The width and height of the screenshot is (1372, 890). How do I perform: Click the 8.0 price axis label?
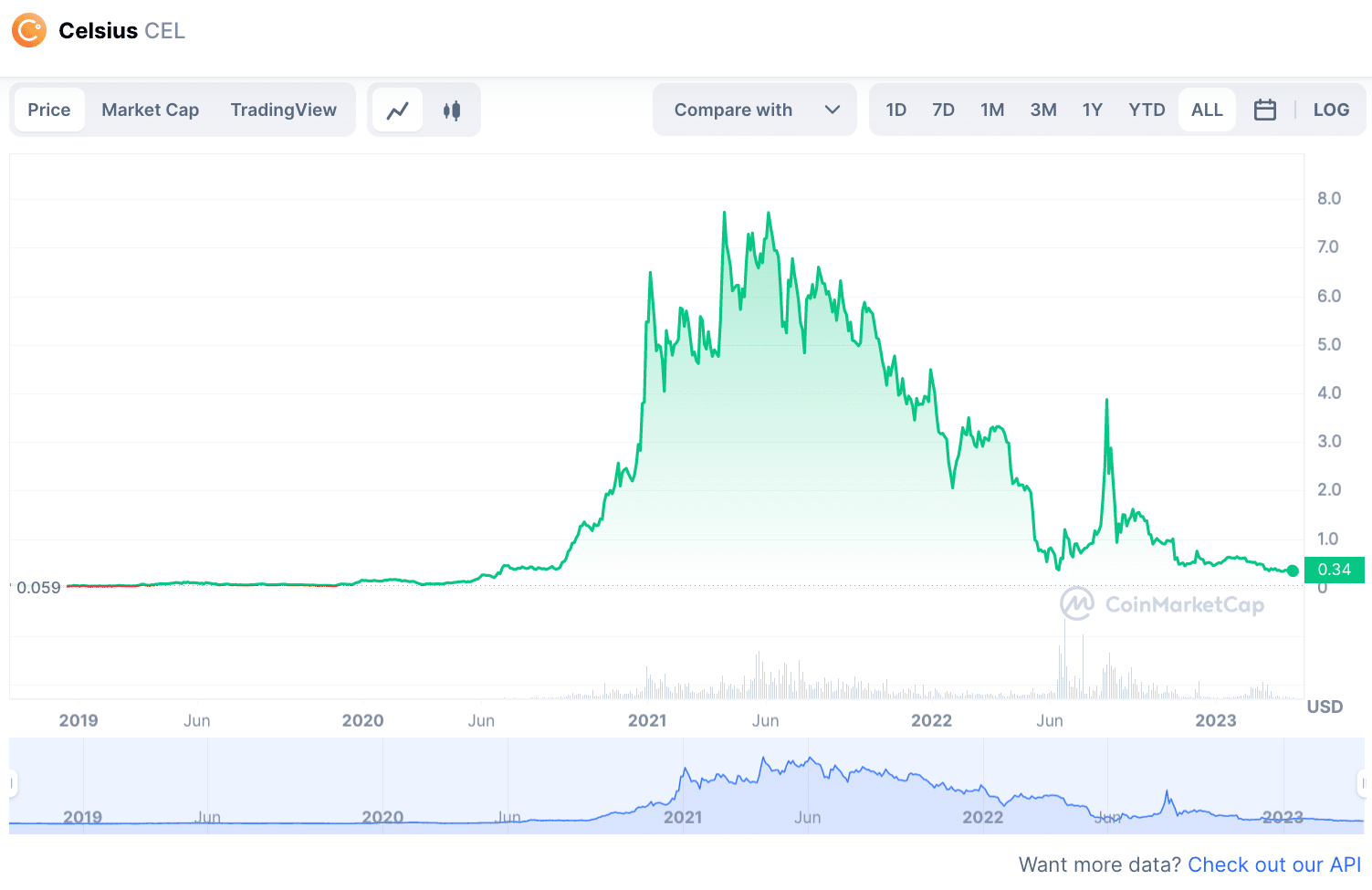1329,198
